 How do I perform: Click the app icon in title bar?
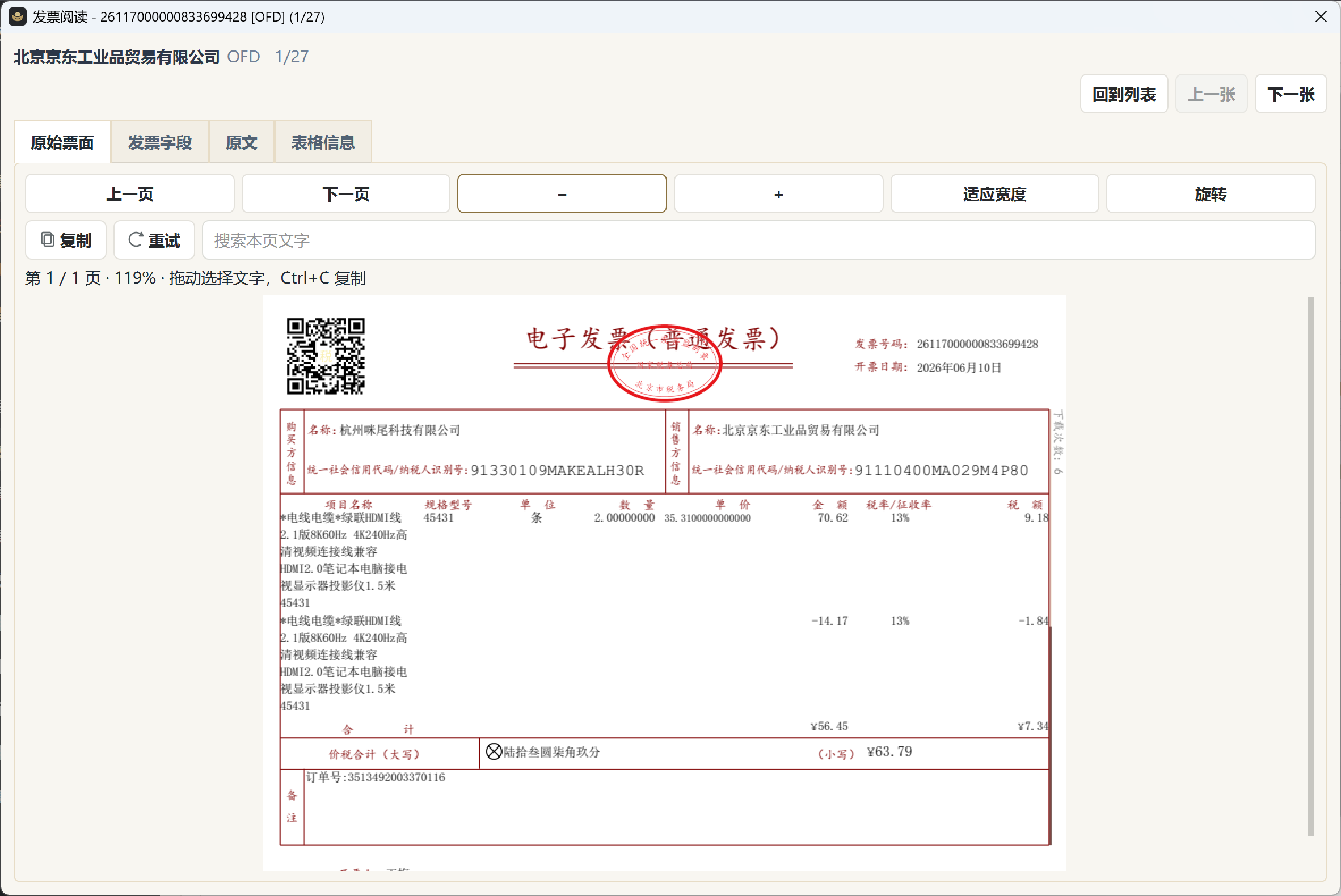point(17,16)
